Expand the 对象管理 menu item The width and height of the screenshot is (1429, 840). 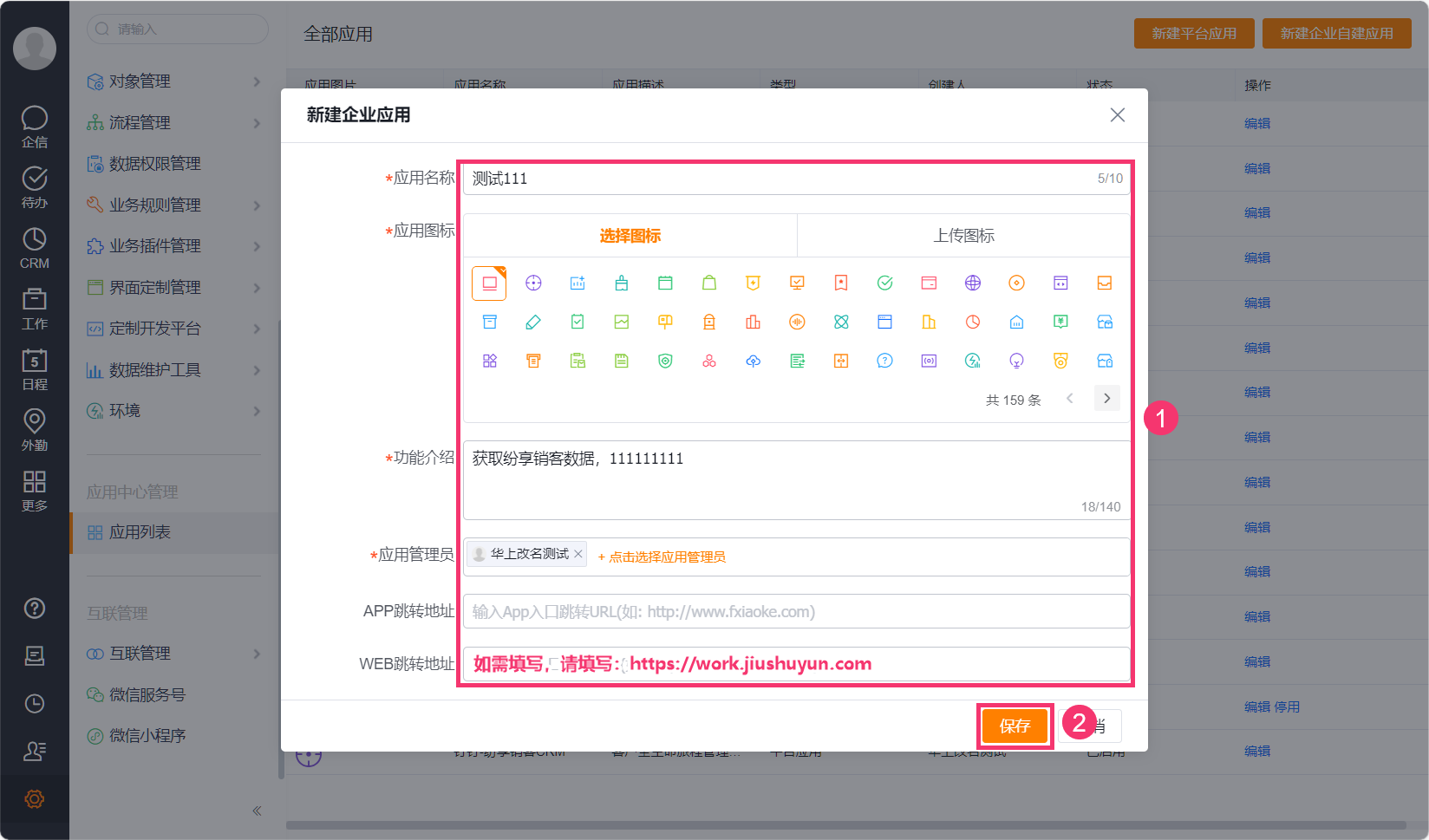click(173, 81)
